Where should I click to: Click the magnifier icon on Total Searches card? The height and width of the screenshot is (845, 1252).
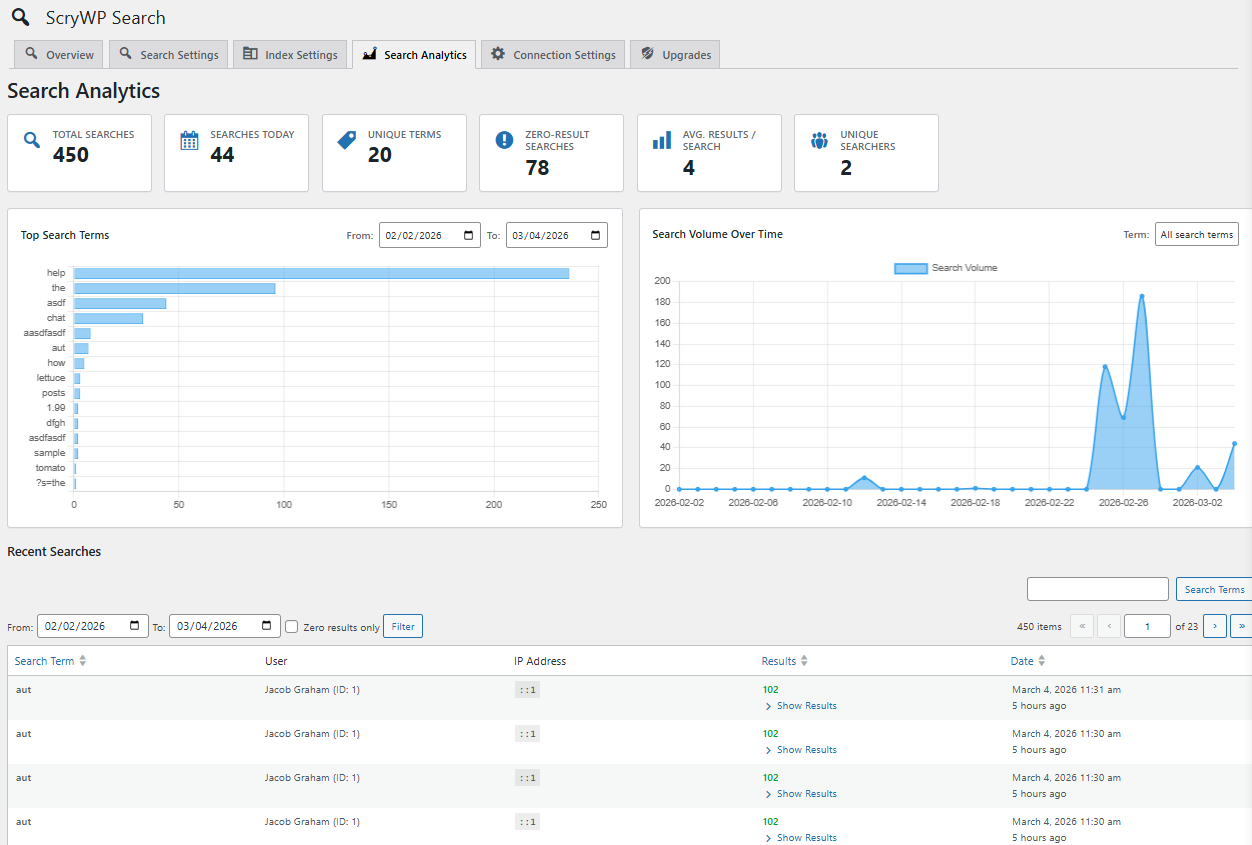(x=32, y=140)
